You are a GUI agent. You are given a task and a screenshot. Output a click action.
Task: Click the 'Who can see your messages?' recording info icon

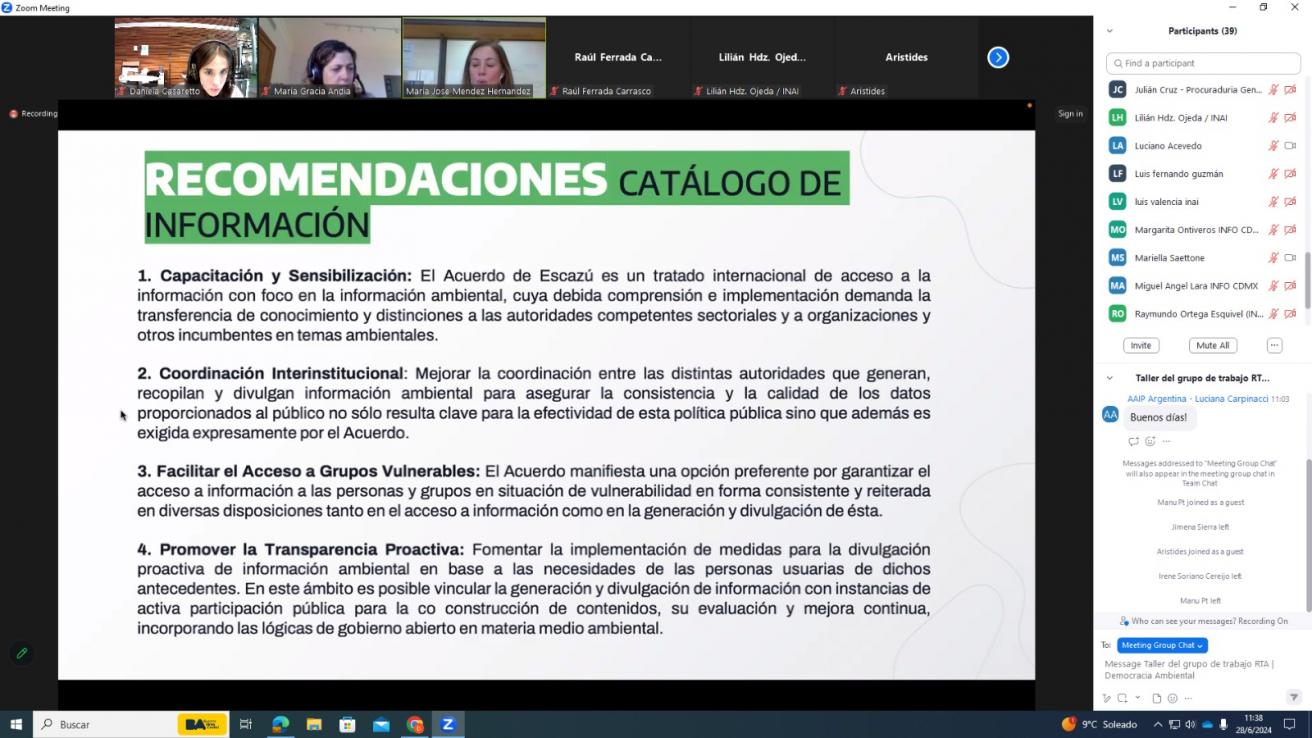[1123, 620]
